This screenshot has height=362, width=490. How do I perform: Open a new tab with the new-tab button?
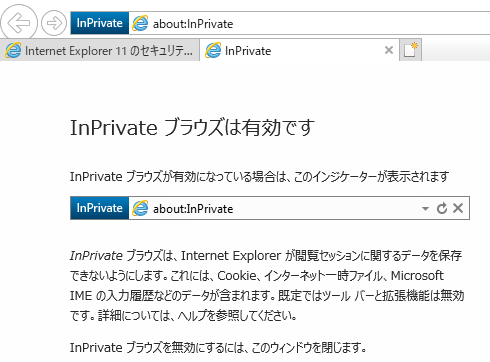(411, 50)
